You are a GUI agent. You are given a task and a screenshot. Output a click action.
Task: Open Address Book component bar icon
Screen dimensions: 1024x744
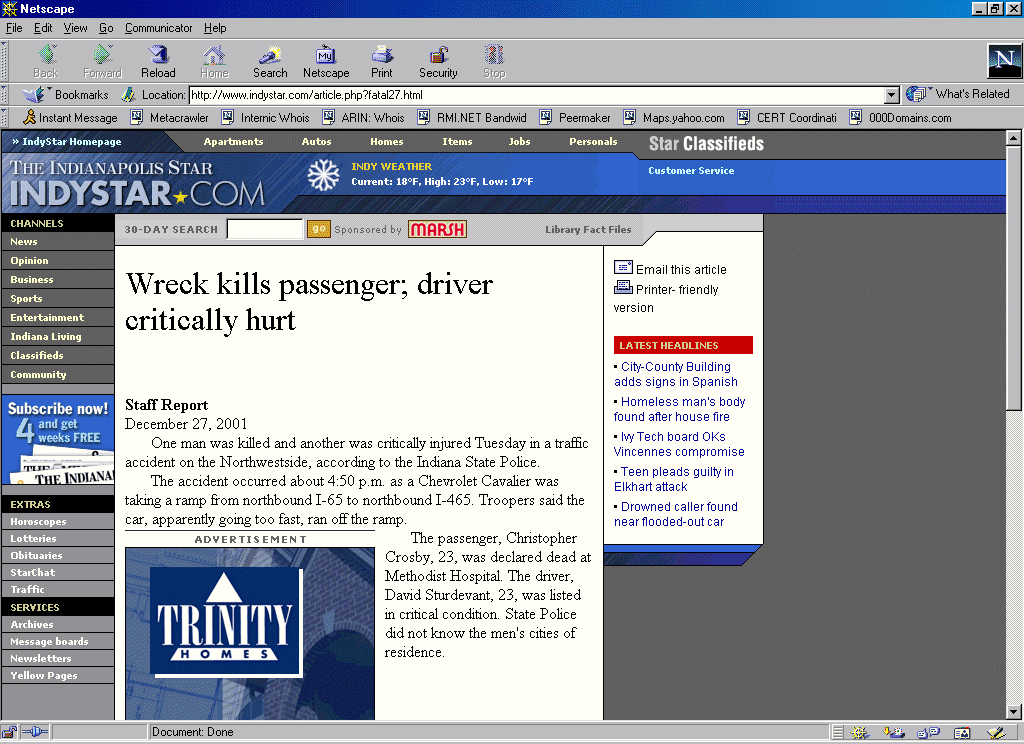962,733
